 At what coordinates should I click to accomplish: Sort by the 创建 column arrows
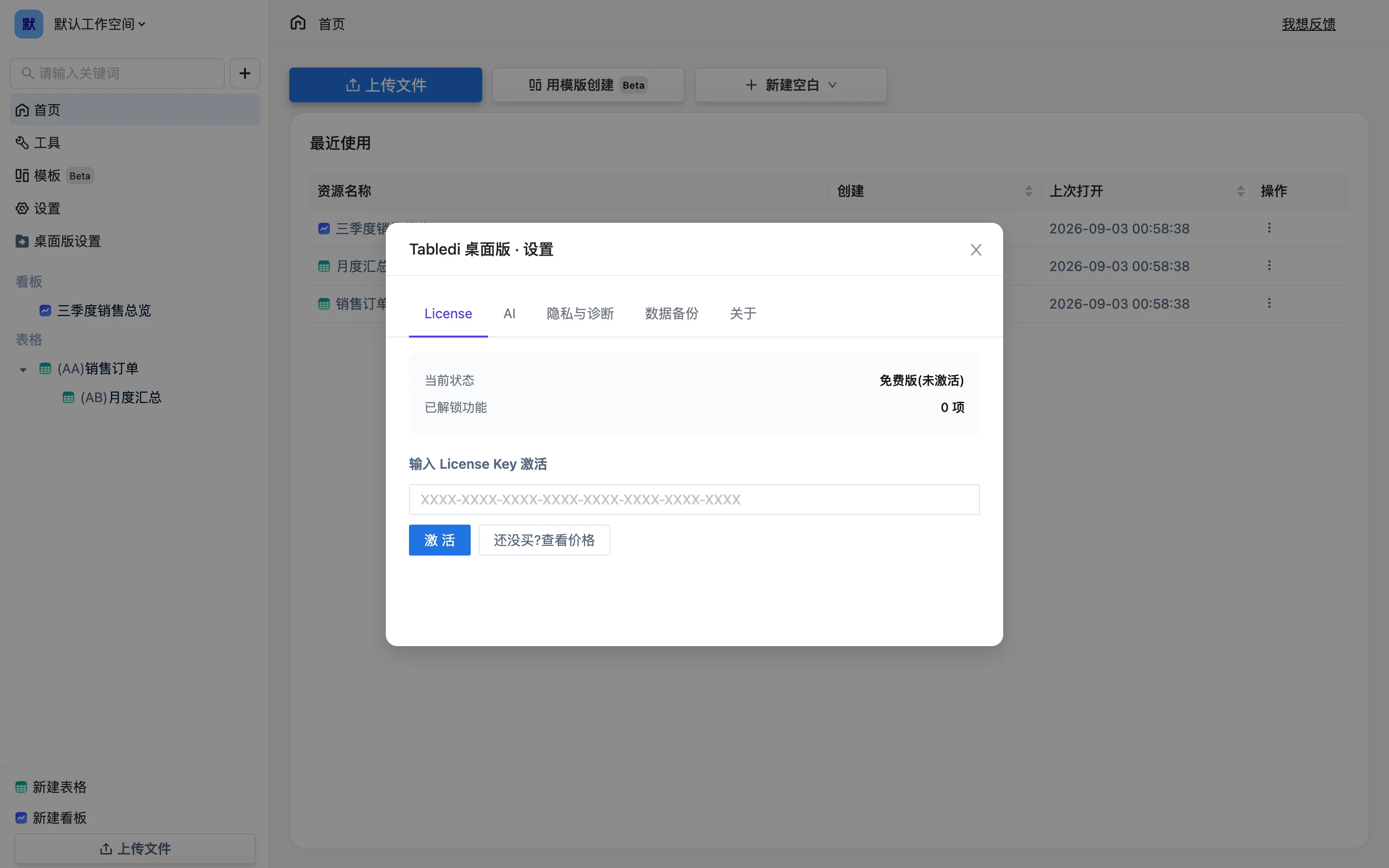coord(1029,191)
